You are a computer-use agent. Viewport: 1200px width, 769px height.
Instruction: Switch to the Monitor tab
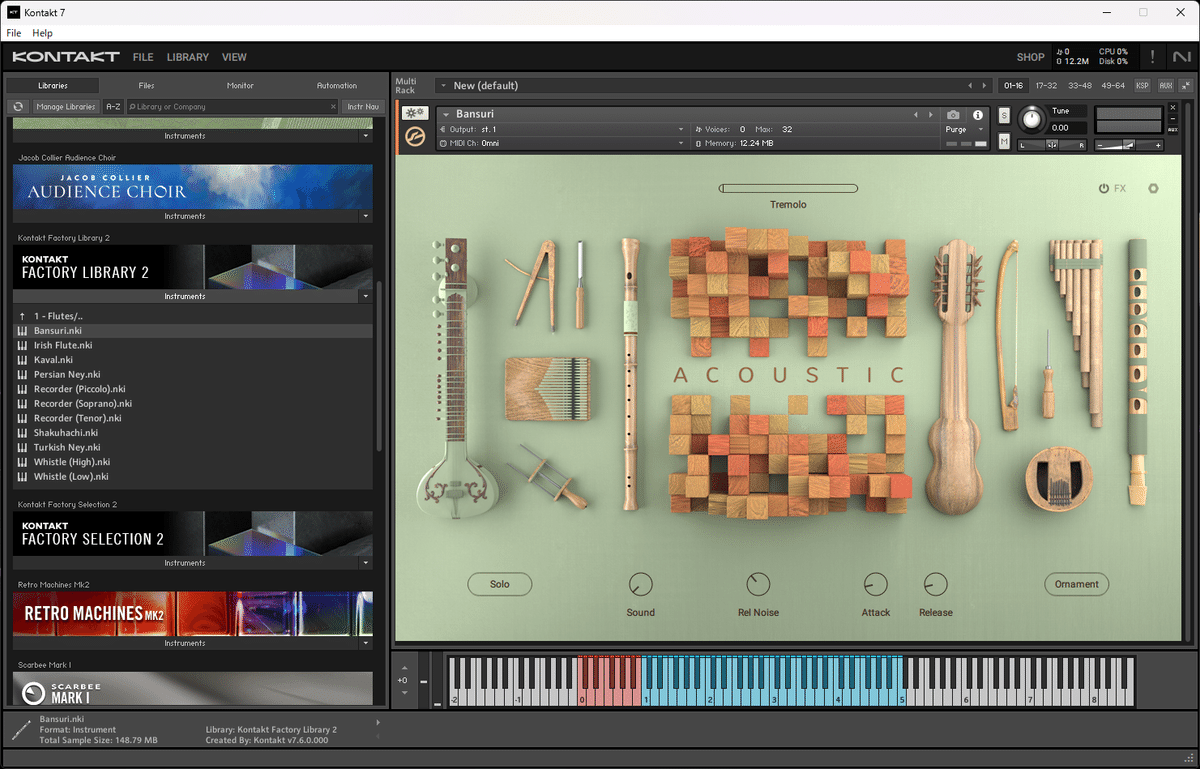[240, 86]
